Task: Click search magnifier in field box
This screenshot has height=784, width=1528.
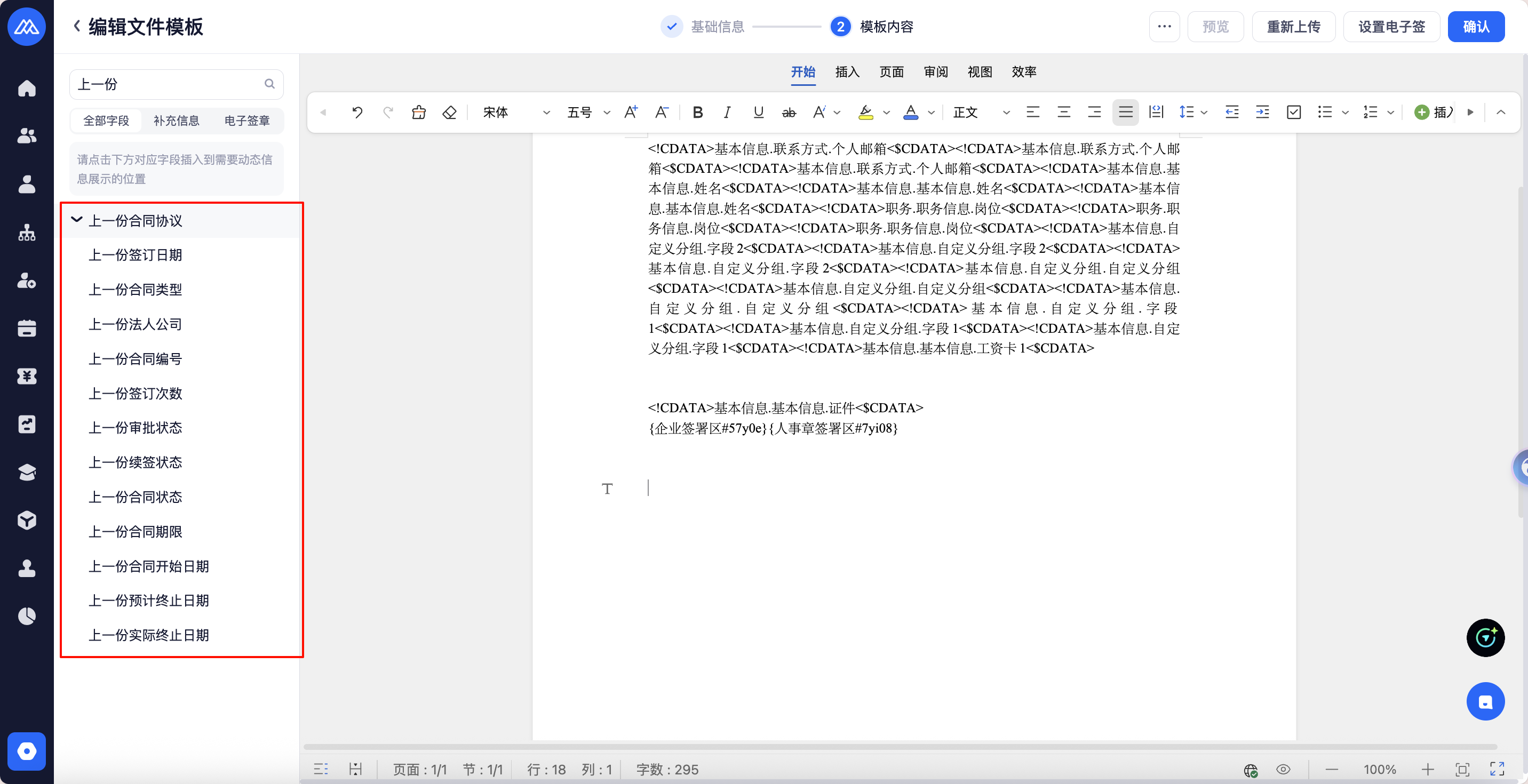Action: [269, 84]
